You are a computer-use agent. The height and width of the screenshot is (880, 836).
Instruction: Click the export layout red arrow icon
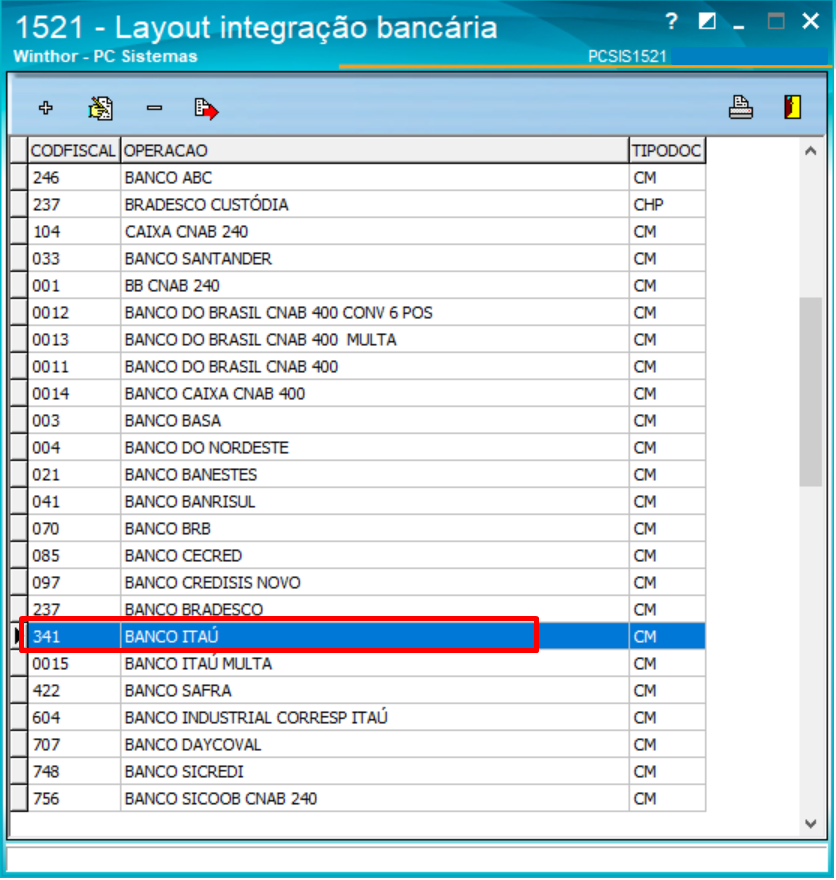pos(206,108)
